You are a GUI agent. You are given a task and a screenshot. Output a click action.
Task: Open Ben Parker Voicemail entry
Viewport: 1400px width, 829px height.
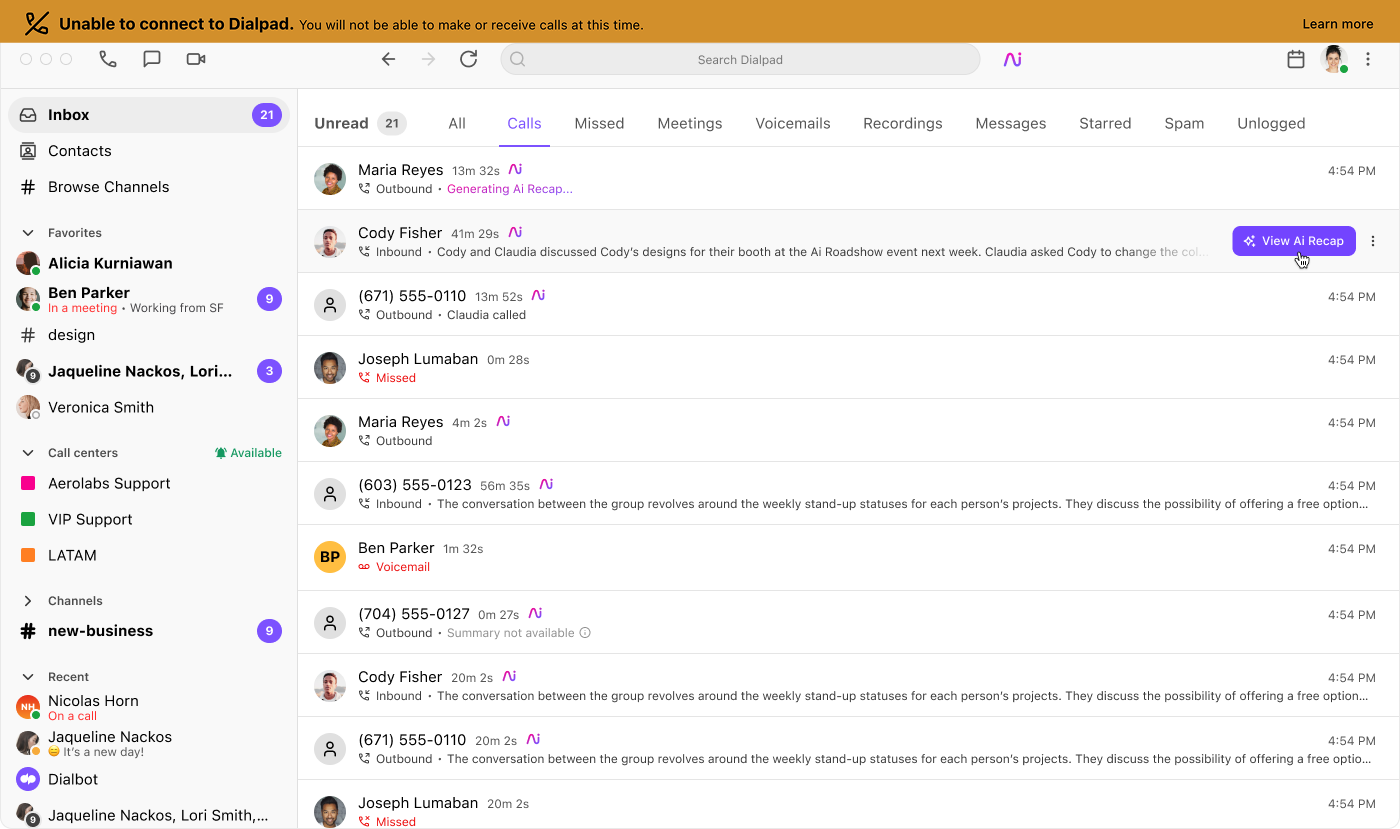[848, 557]
